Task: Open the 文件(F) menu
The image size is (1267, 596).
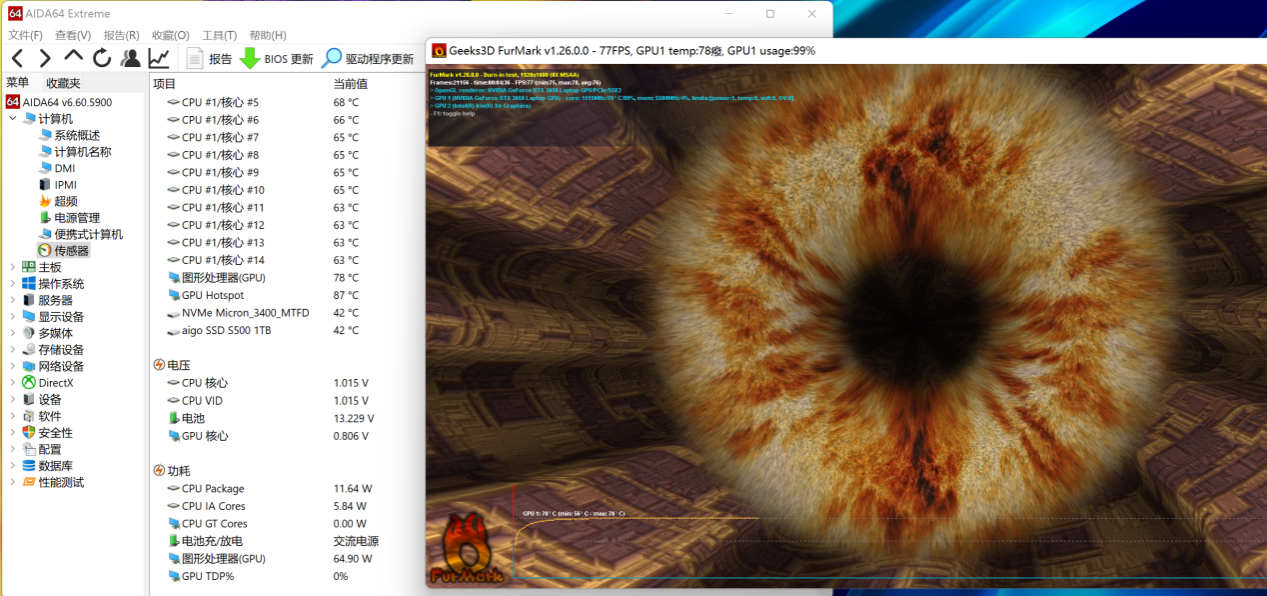Action: tap(25, 35)
